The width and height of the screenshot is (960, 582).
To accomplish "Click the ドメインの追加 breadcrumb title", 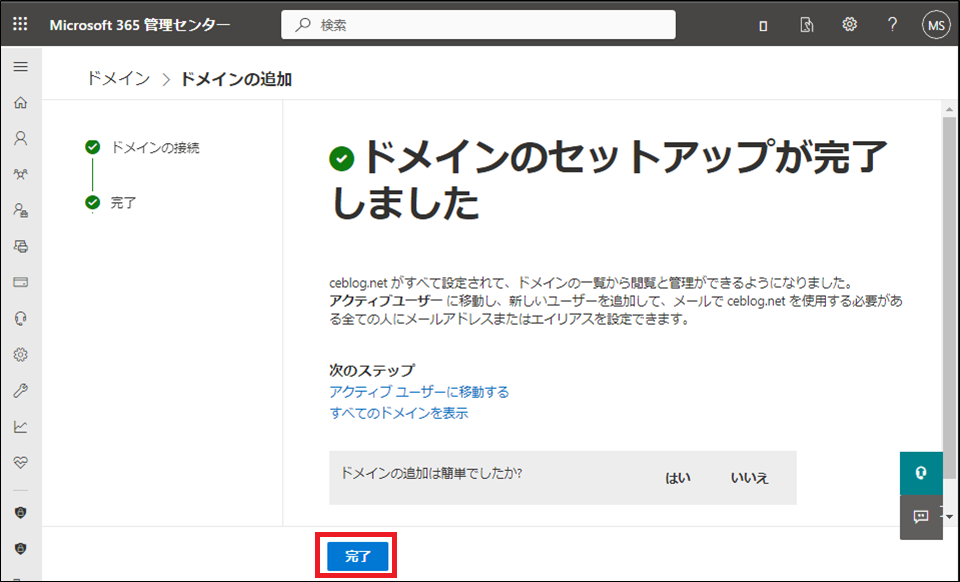I will coord(236,79).
